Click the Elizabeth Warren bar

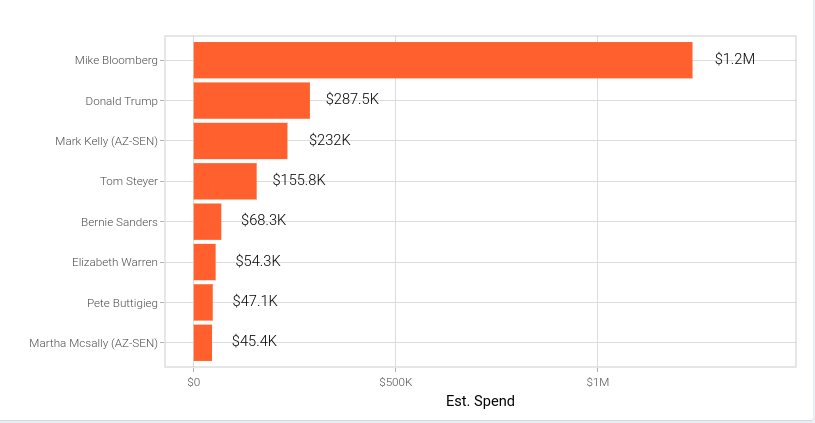[x=204, y=262]
